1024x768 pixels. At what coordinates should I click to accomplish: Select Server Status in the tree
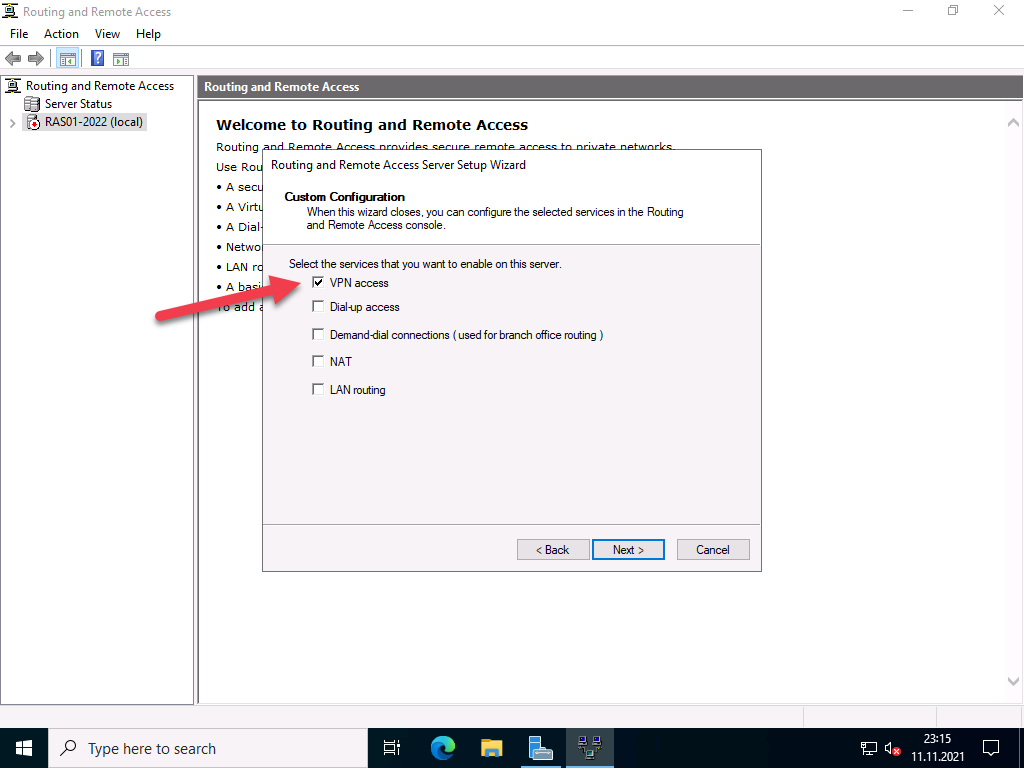(78, 104)
